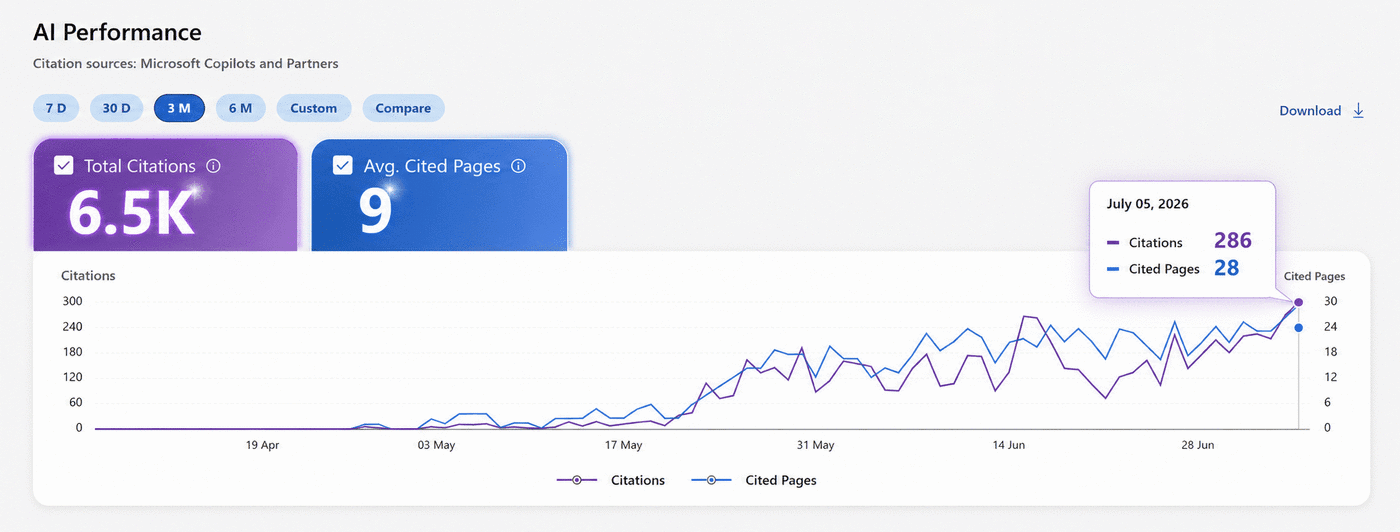Click the 300 value on Citations axis
Screen dimensions: 1400x532
[71, 301]
